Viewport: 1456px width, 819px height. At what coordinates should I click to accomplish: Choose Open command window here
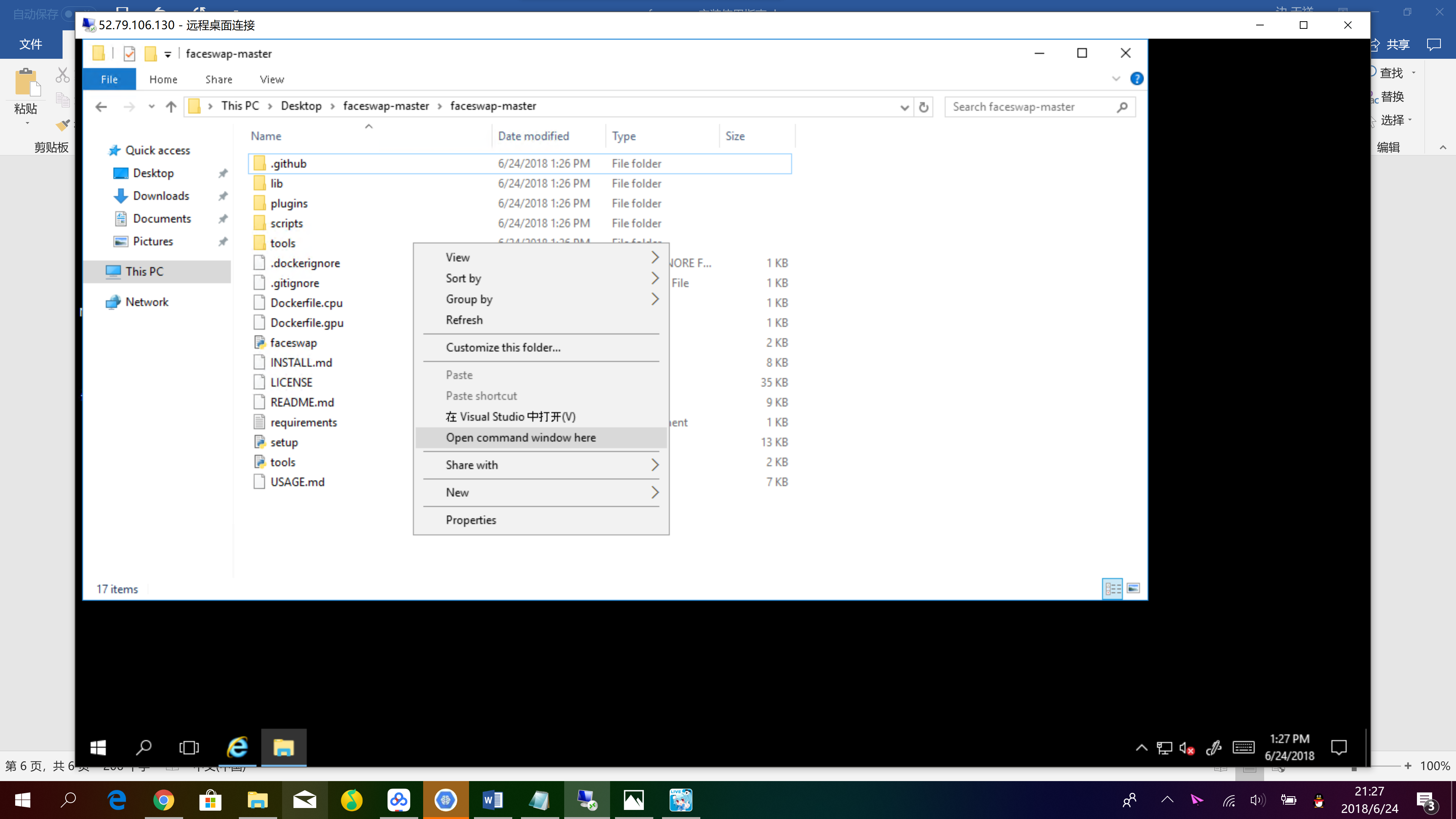520,438
